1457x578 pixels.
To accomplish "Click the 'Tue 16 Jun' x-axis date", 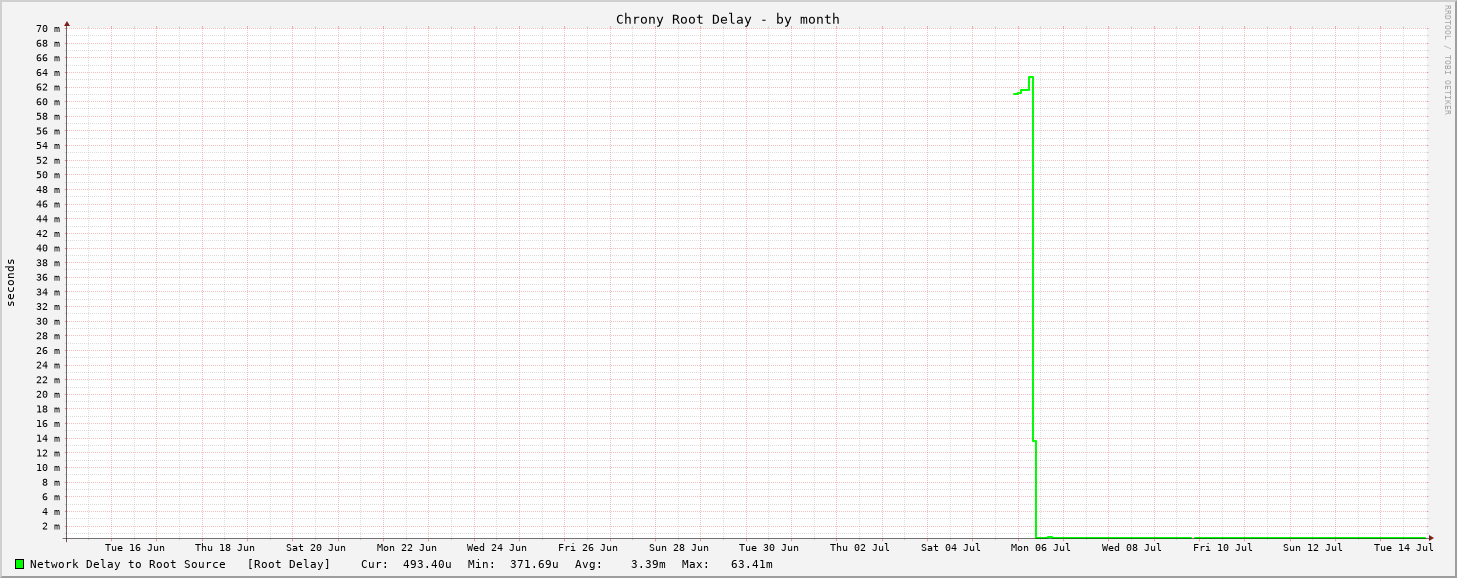I will tap(135, 547).
